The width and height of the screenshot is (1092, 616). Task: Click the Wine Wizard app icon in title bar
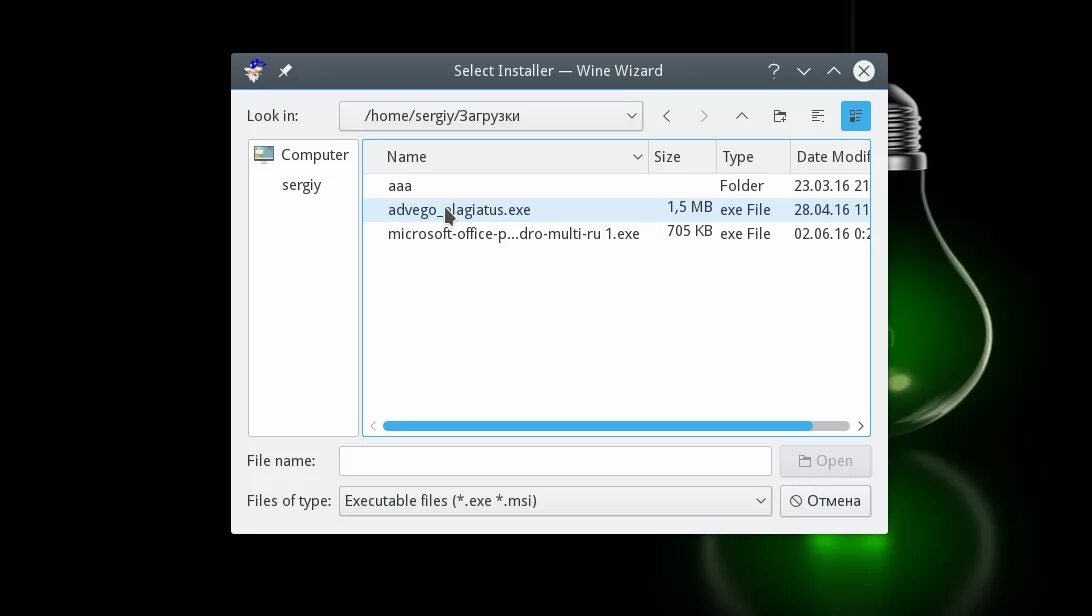click(x=255, y=70)
